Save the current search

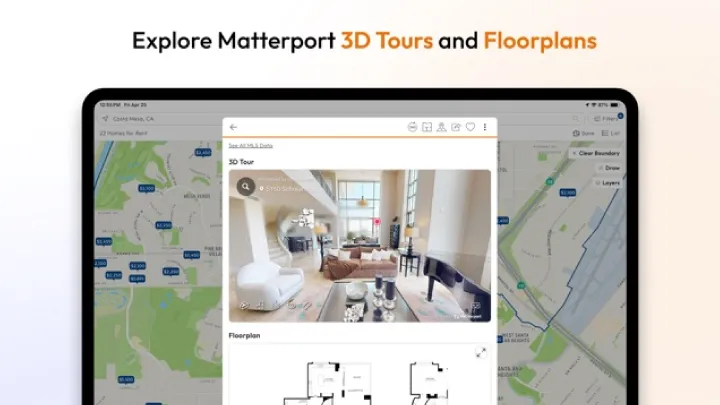[x=582, y=132]
